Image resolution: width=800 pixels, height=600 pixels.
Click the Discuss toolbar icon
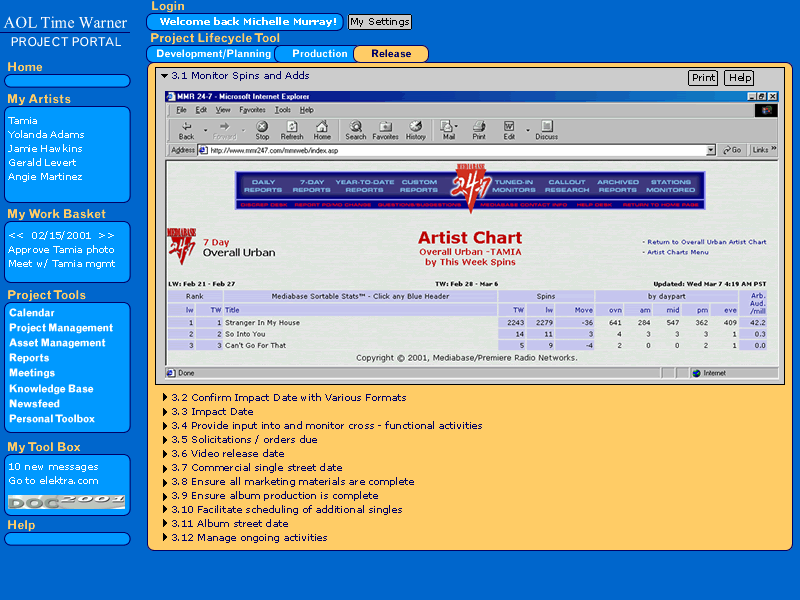(546, 129)
